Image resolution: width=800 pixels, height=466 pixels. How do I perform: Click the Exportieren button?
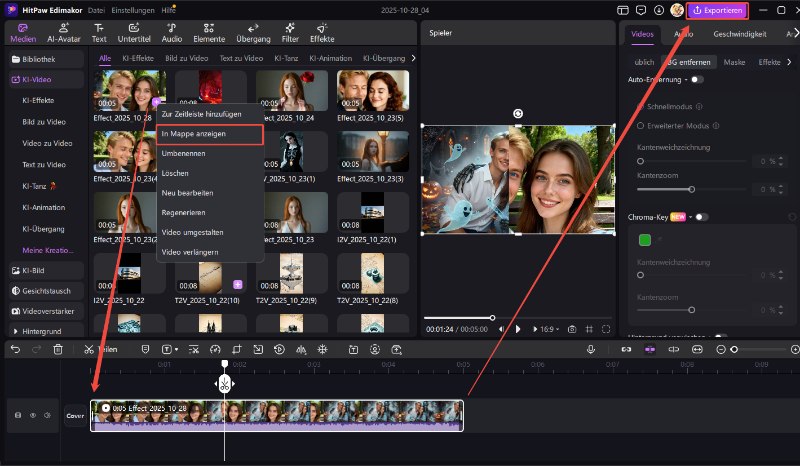pyautogui.click(x=717, y=10)
